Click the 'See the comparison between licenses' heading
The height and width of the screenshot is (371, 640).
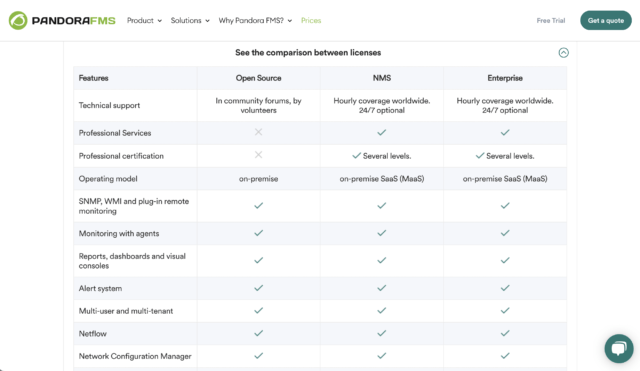pyautogui.click(x=308, y=53)
